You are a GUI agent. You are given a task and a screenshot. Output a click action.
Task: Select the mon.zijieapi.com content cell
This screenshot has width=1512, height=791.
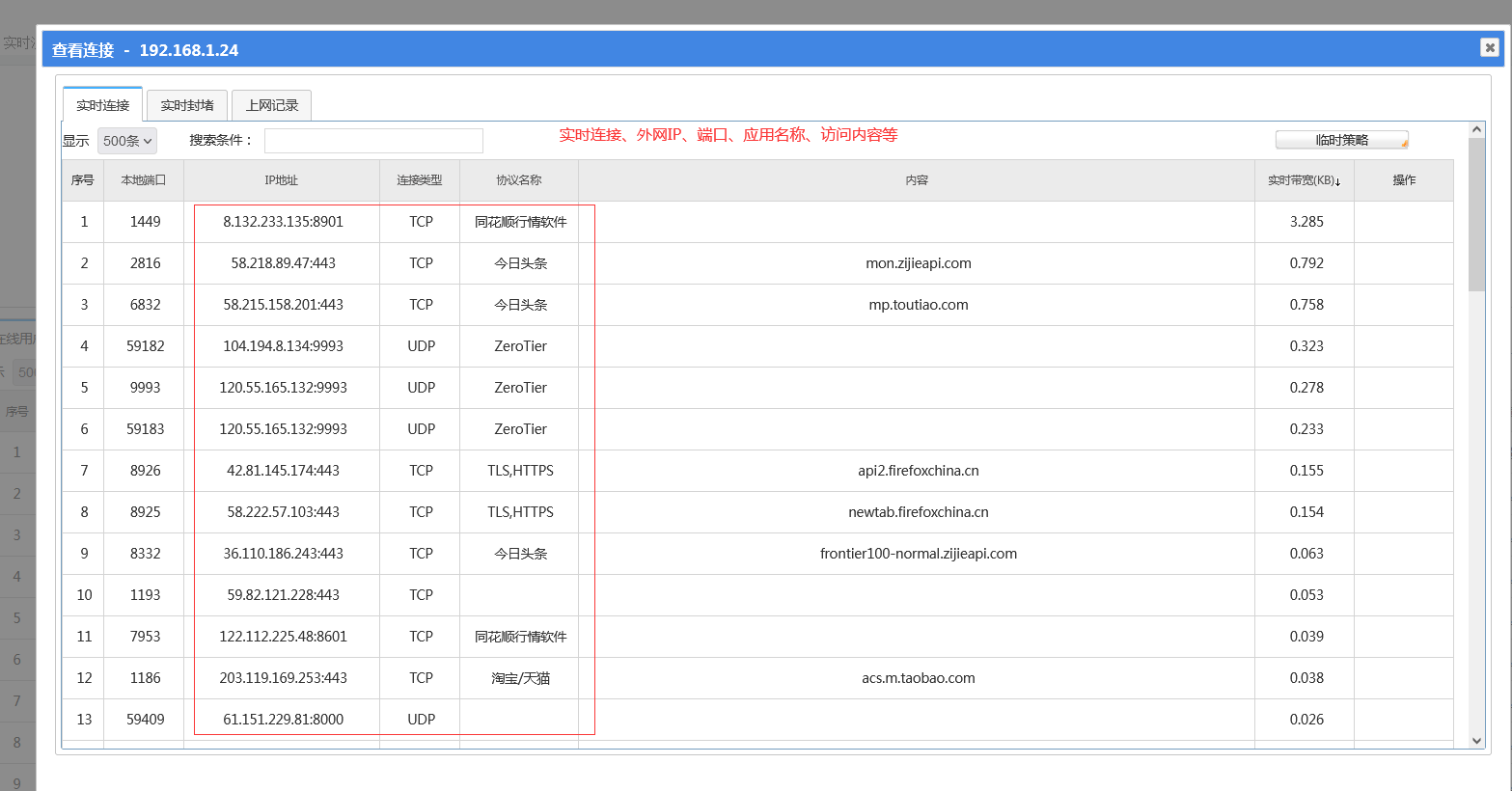[x=918, y=263]
